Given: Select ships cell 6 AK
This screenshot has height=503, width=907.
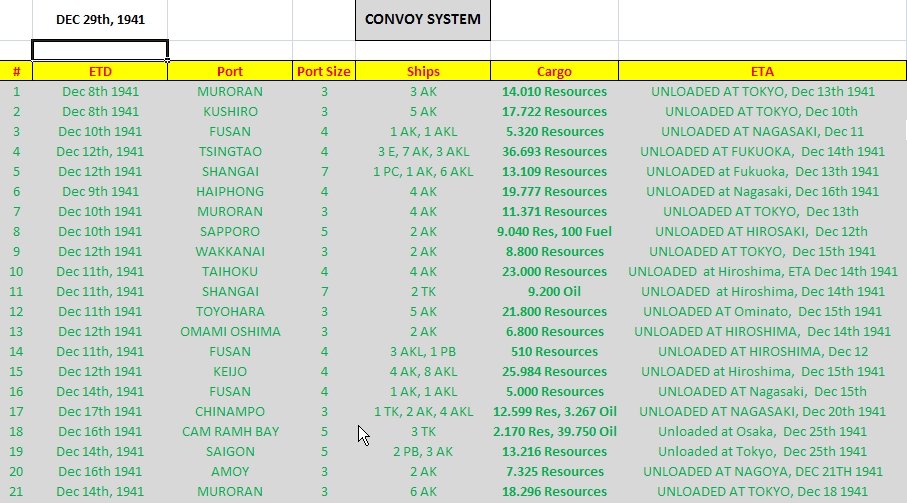Looking at the screenshot, I should (423, 491).
